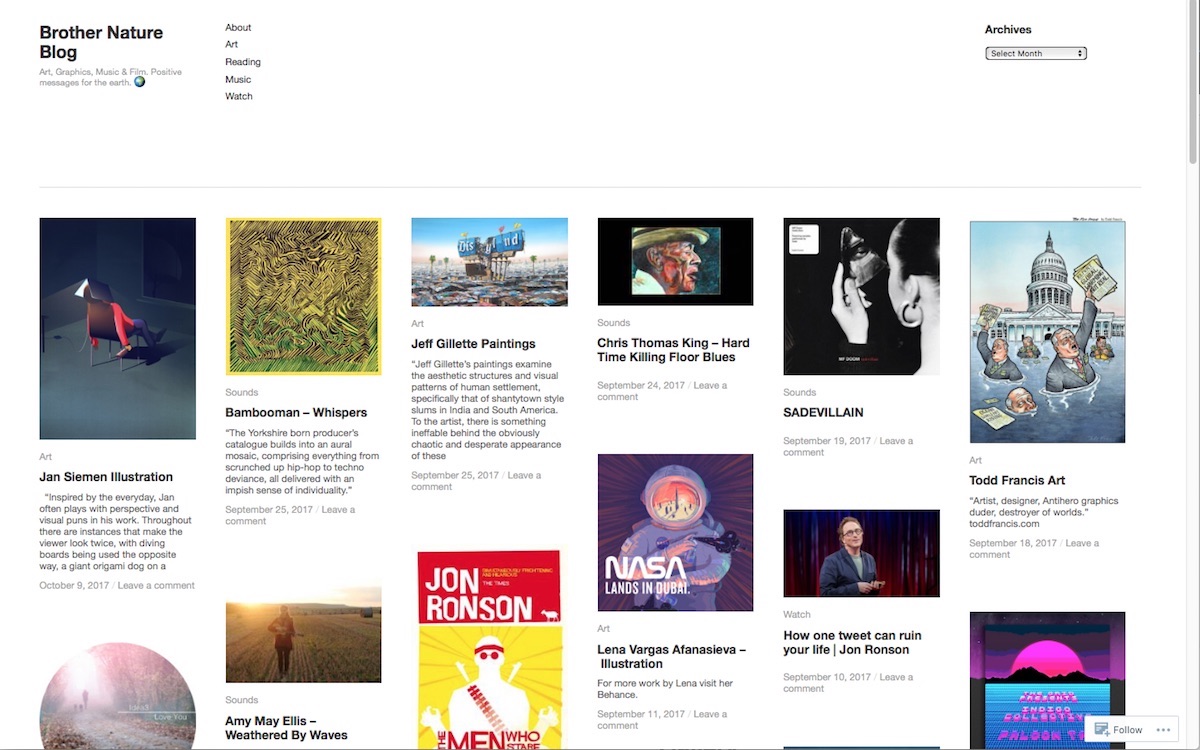Image resolution: width=1200 pixels, height=750 pixels.
Task: Go to the Reading menu section
Action: coord(242,62)
